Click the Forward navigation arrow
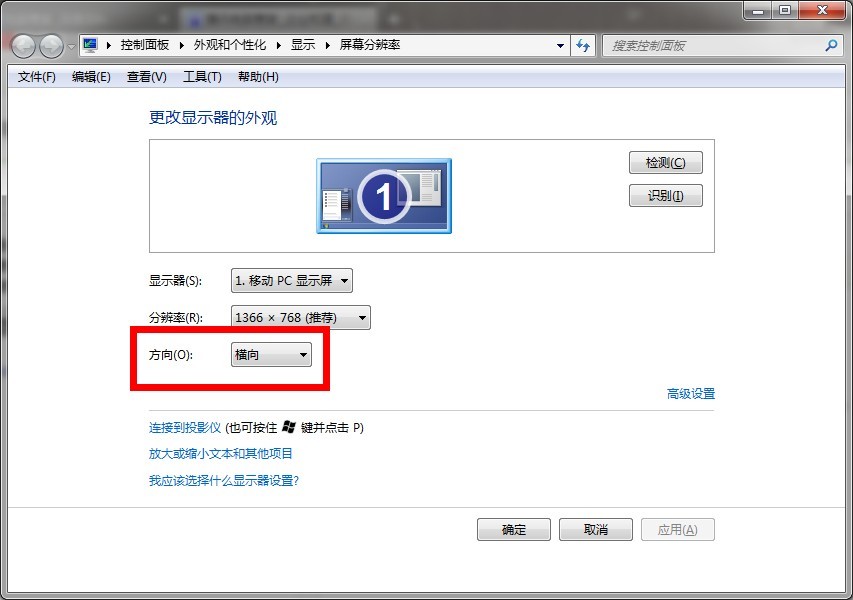Screen dimensions: 853x600 pyautogui.click(x=52, y=46)
